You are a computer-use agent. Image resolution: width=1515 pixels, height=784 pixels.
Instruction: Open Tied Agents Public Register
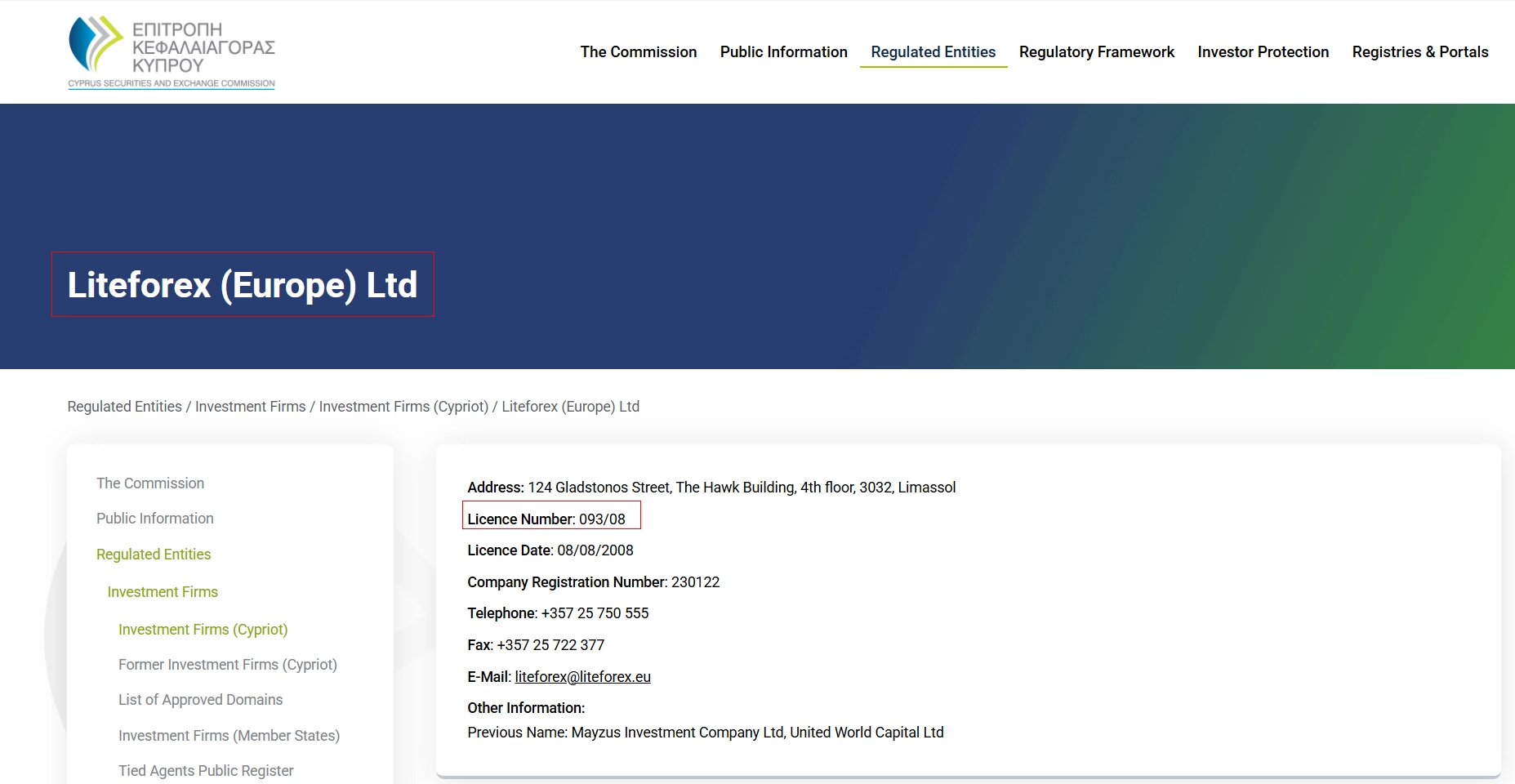(206, 771)
